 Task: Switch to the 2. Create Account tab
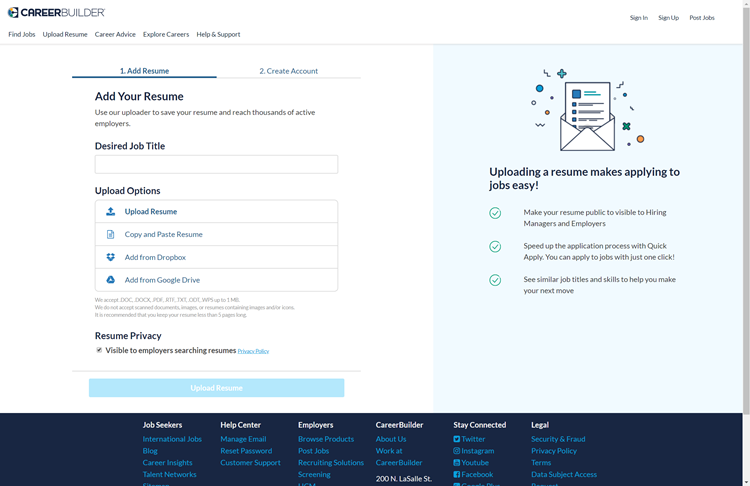click(x=288, y=71)
